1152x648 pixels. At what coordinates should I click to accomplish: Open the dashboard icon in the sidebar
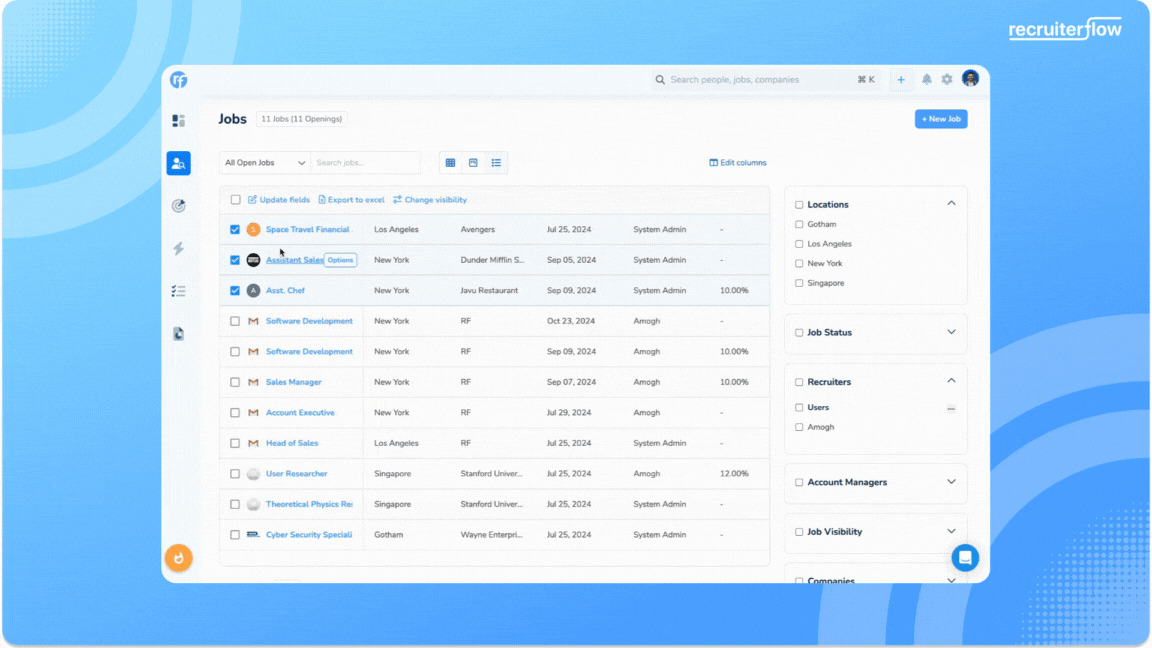click(x=178, y=121)
